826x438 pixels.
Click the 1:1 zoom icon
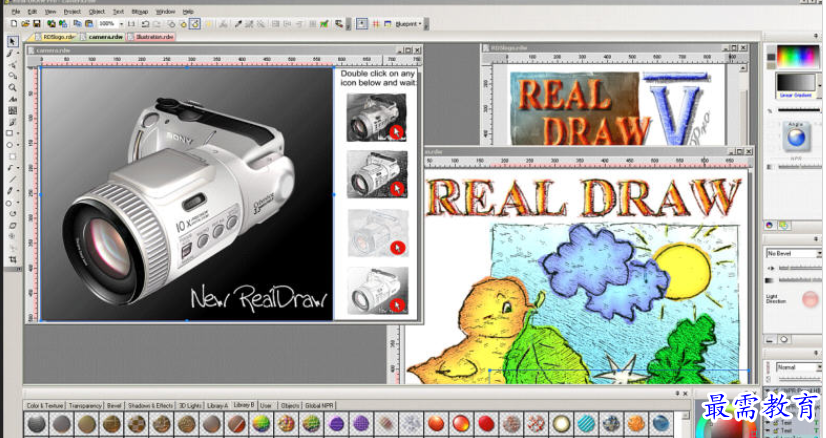(x=131, y=24)
